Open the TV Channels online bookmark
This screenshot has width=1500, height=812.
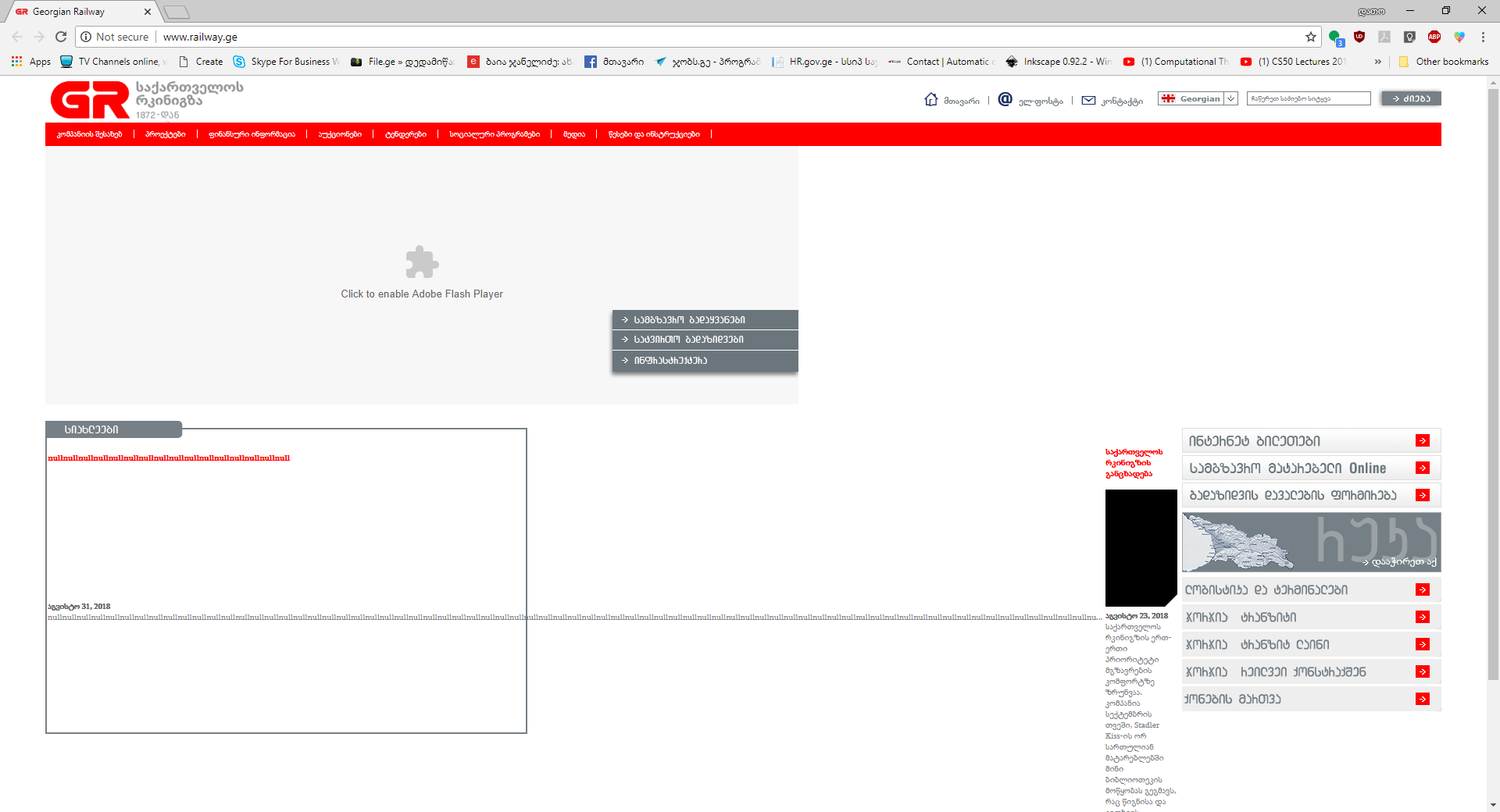(x=114, y=62)
